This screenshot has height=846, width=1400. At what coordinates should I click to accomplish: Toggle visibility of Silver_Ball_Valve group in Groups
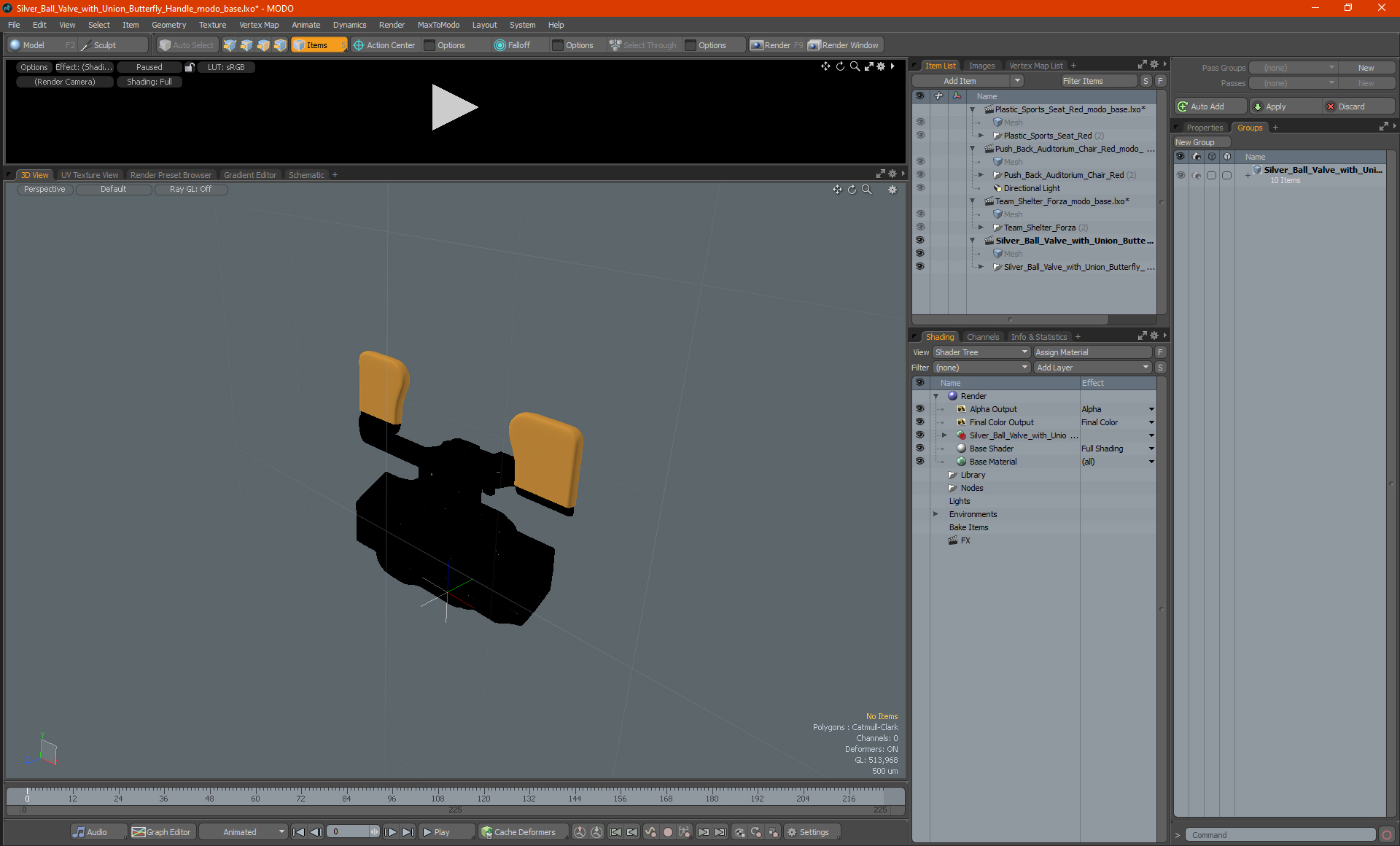click(1181, 175)
